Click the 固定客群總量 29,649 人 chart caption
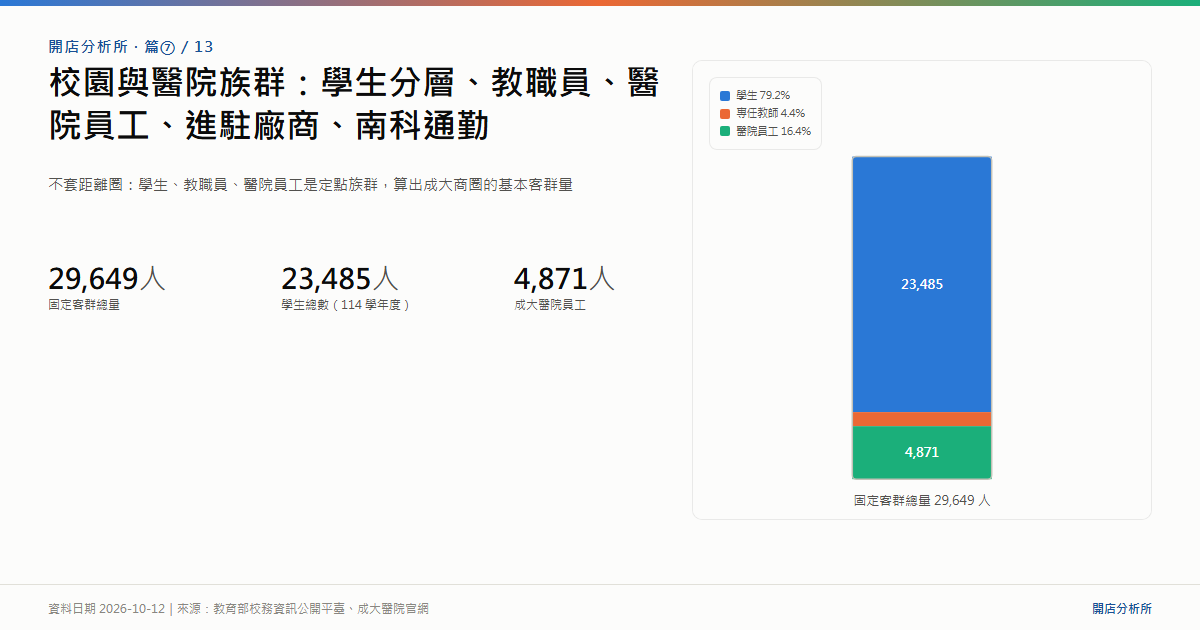 (x=922, y=500)
